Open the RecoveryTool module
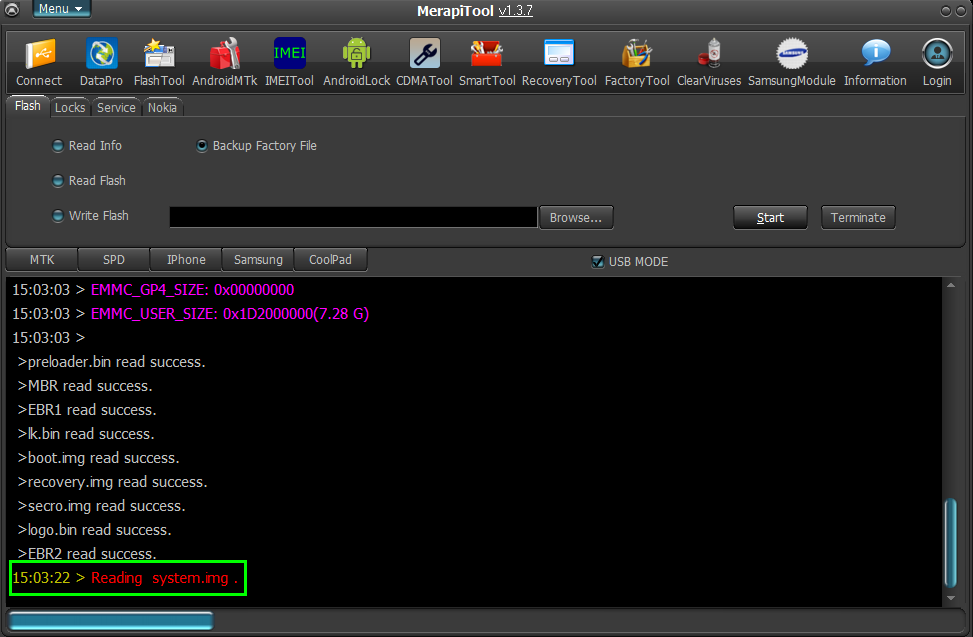 point(559,62)
